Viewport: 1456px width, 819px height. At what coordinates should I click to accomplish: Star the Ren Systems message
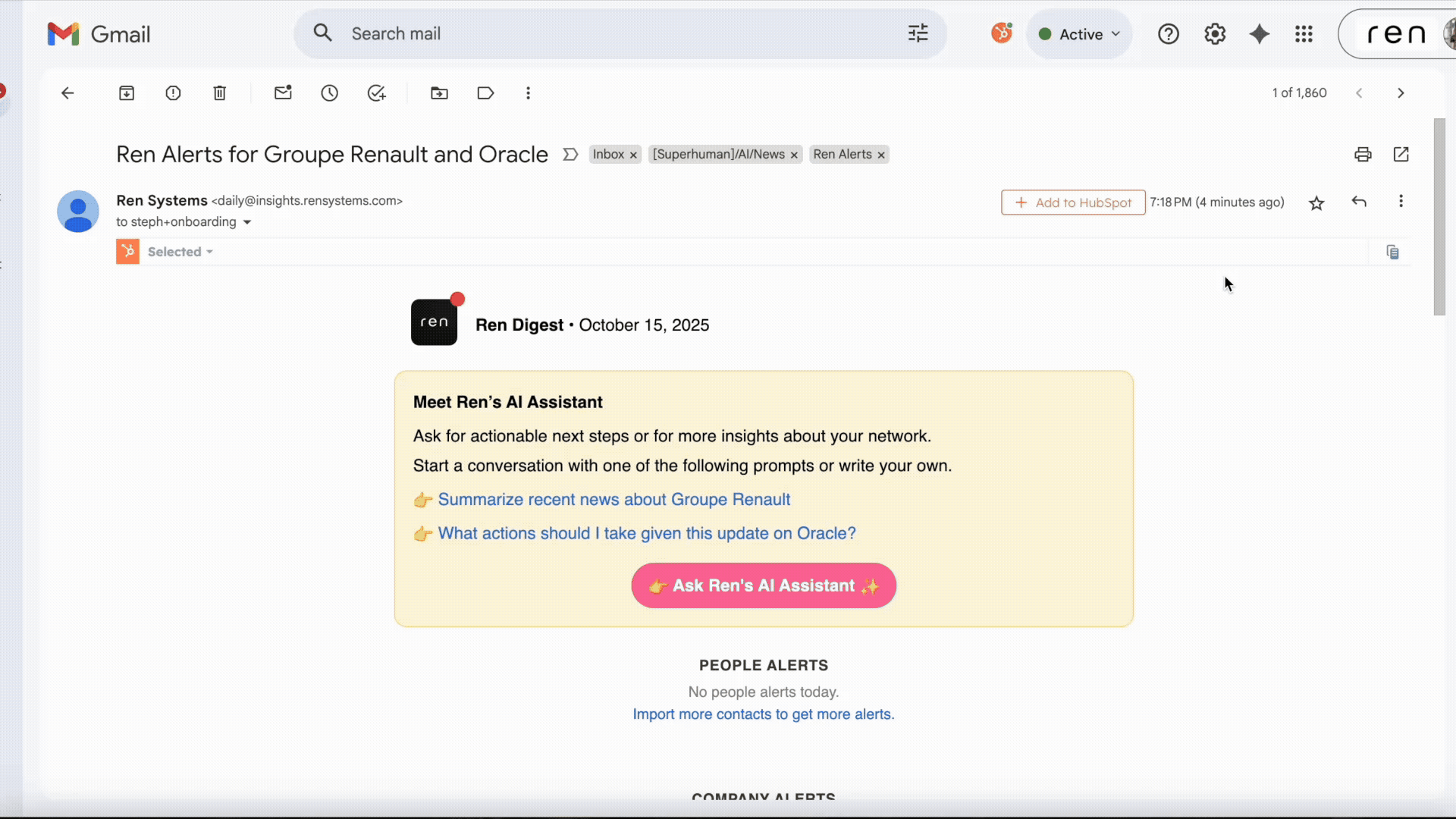coord(1316,202)
